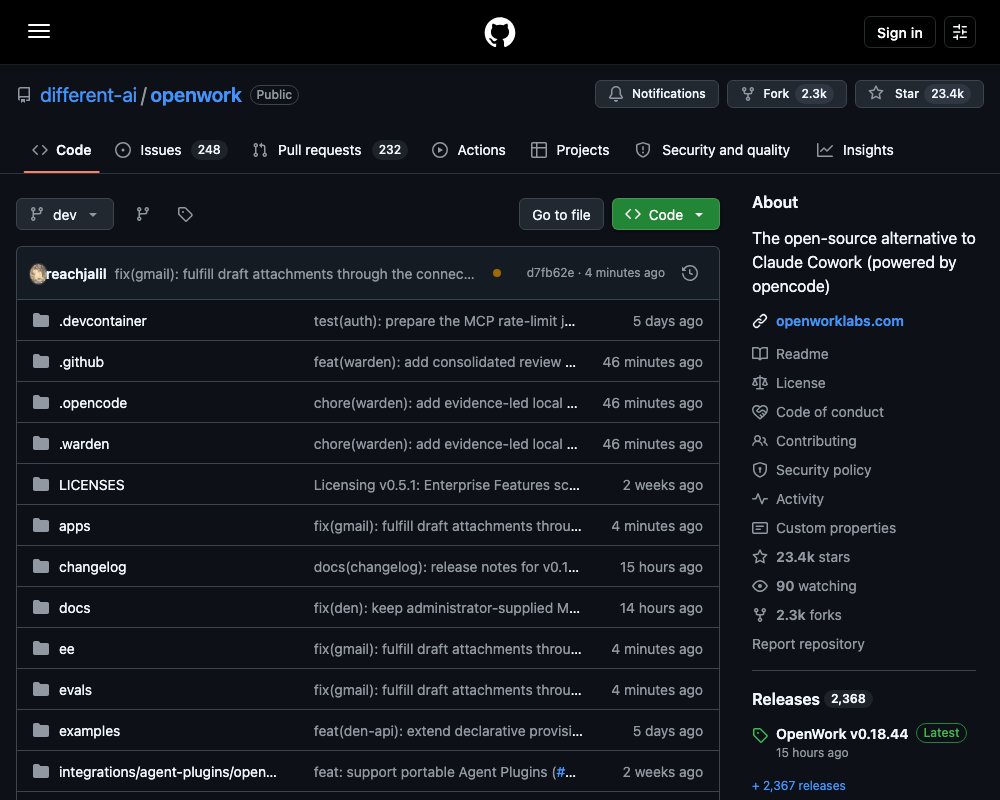Image resolution: width=1000 pixels, height=800 pixels.
Task: Open reachjalil's avatar
Action: pos(38,274)
